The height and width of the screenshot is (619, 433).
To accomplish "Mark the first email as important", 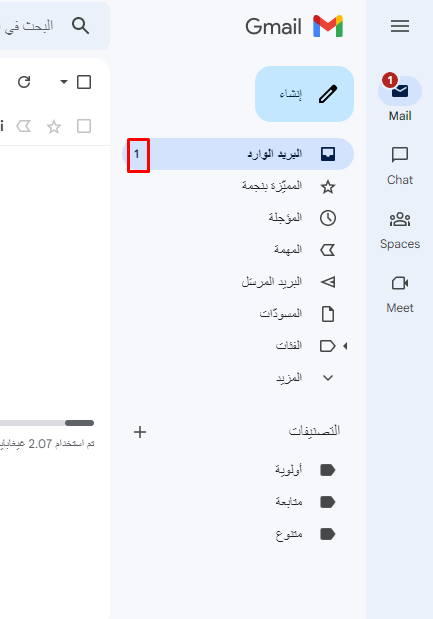I will click(24, 126).
